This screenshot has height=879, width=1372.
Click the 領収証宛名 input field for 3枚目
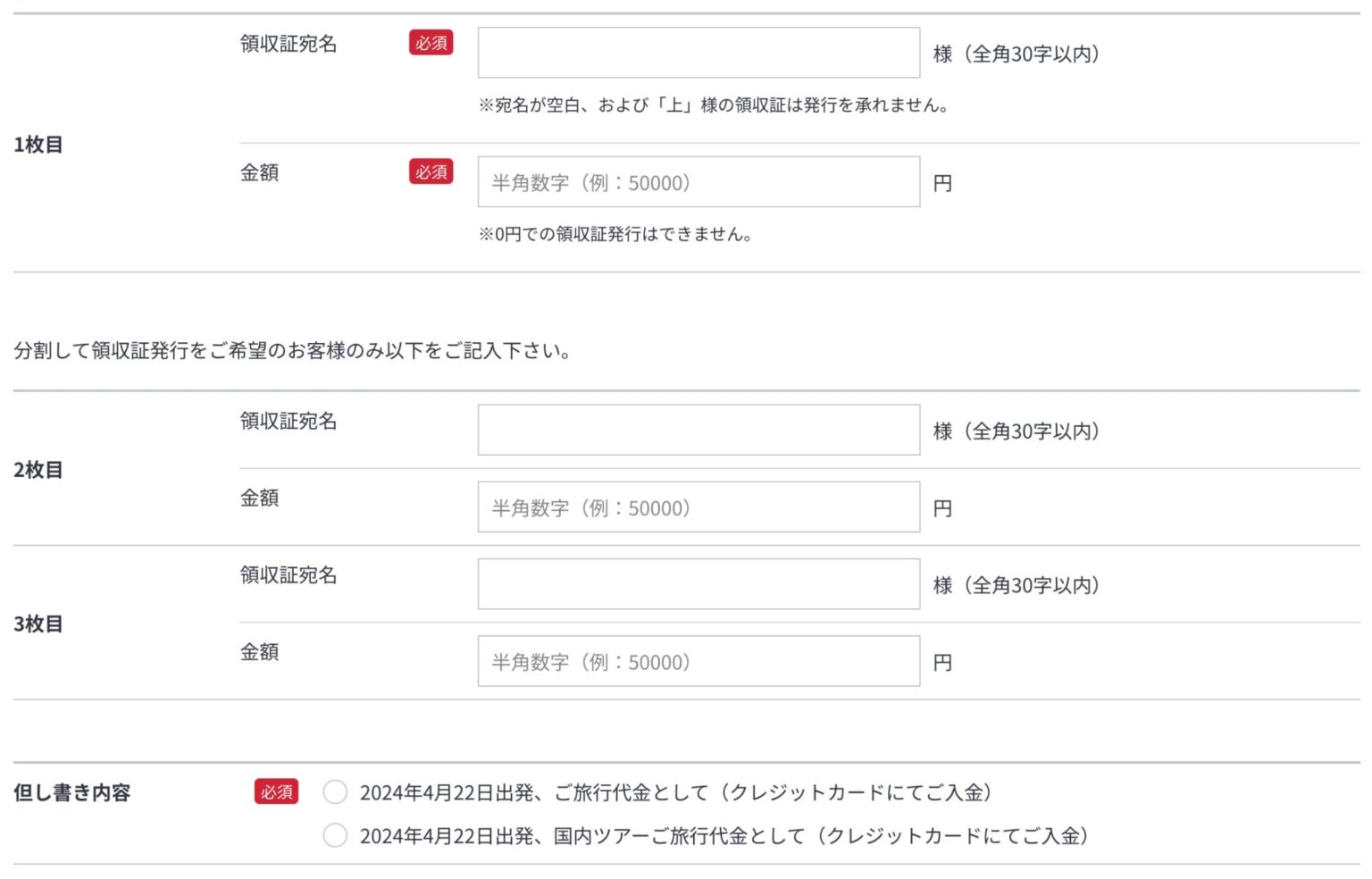click(698, 582)
